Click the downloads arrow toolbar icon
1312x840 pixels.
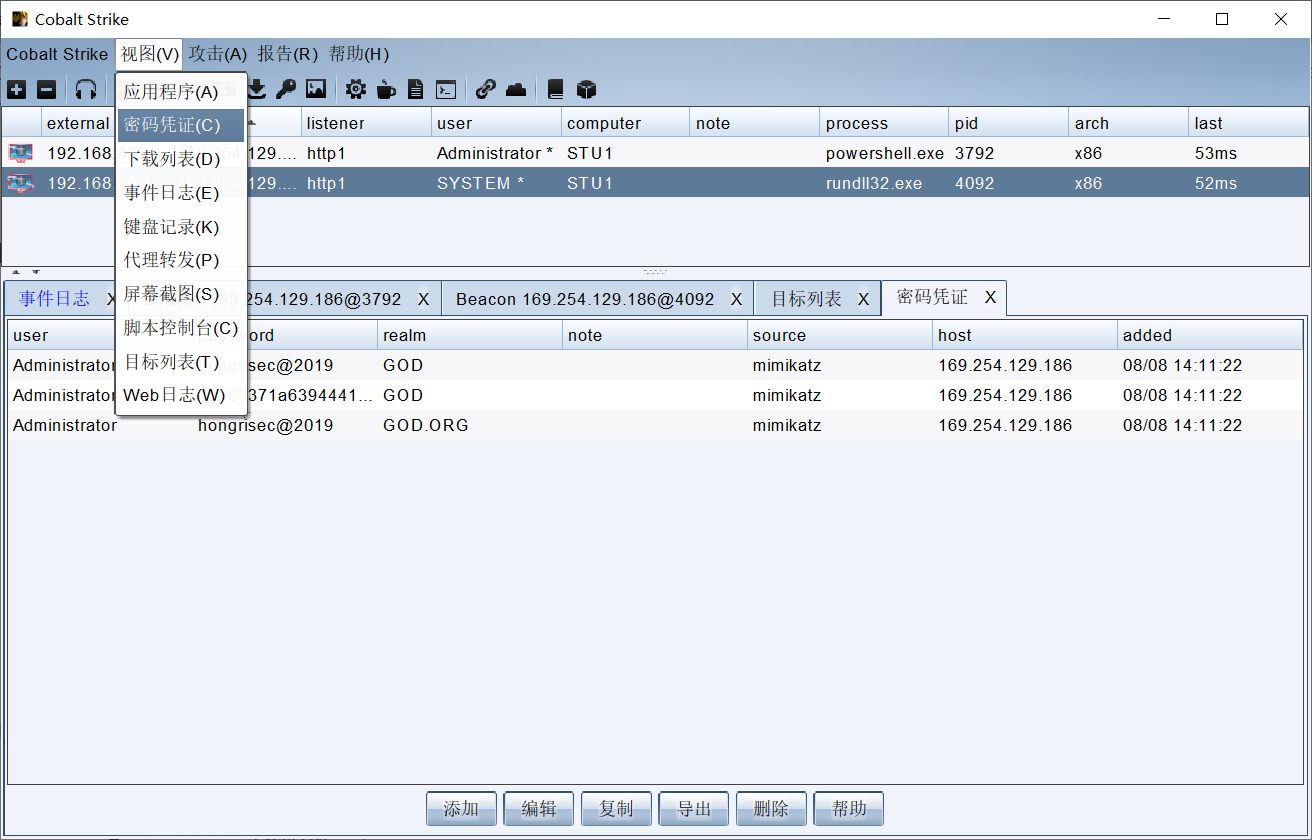click(x=257, y=90)
